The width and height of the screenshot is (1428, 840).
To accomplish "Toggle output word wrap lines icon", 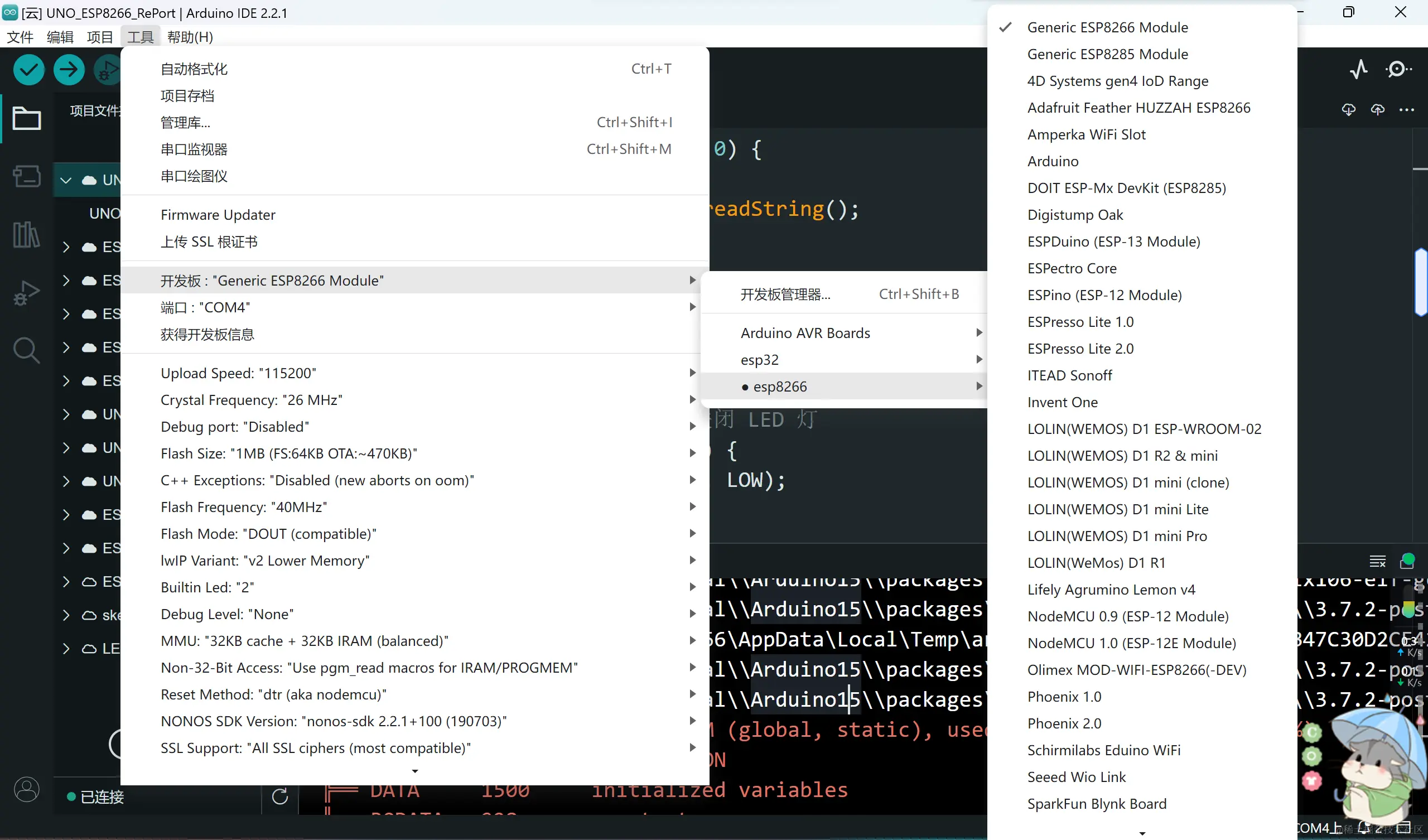I will coord(1378,561).
